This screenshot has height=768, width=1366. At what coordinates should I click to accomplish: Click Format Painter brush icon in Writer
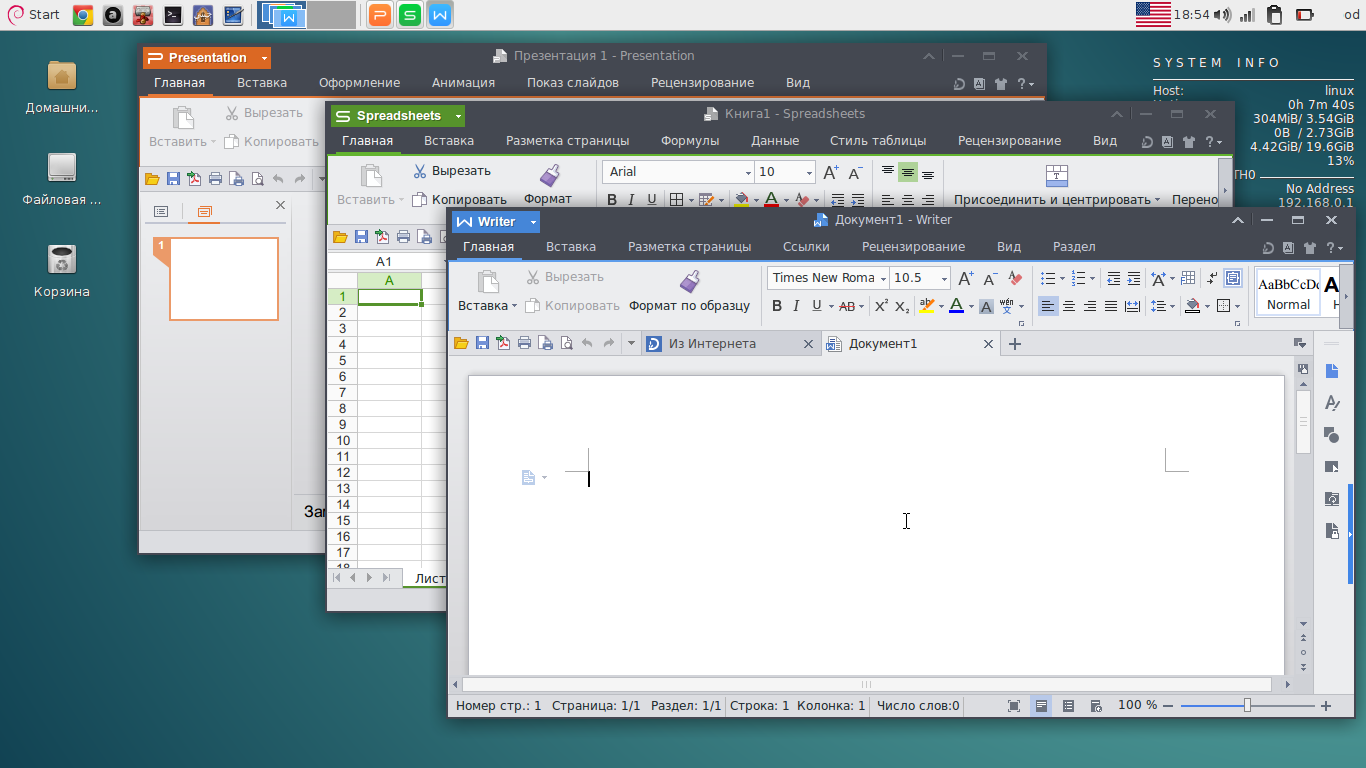click(689, 281)
